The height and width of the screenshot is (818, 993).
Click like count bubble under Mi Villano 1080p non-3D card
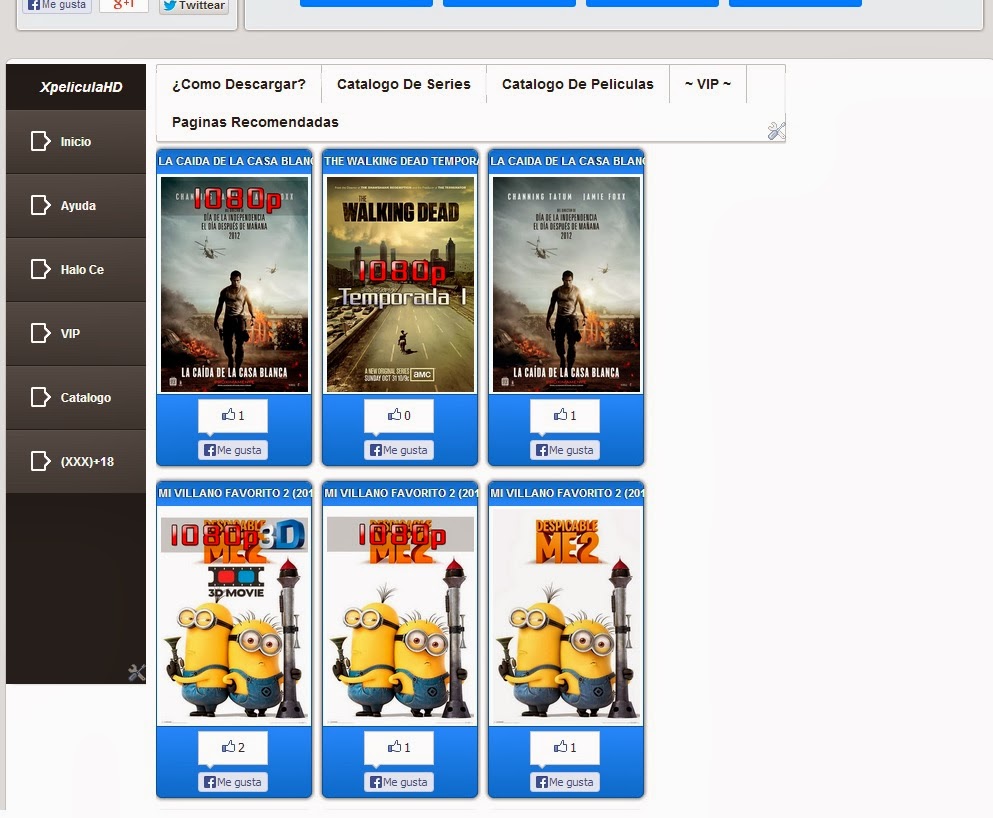pyautogui.click(x=399, y=748)
